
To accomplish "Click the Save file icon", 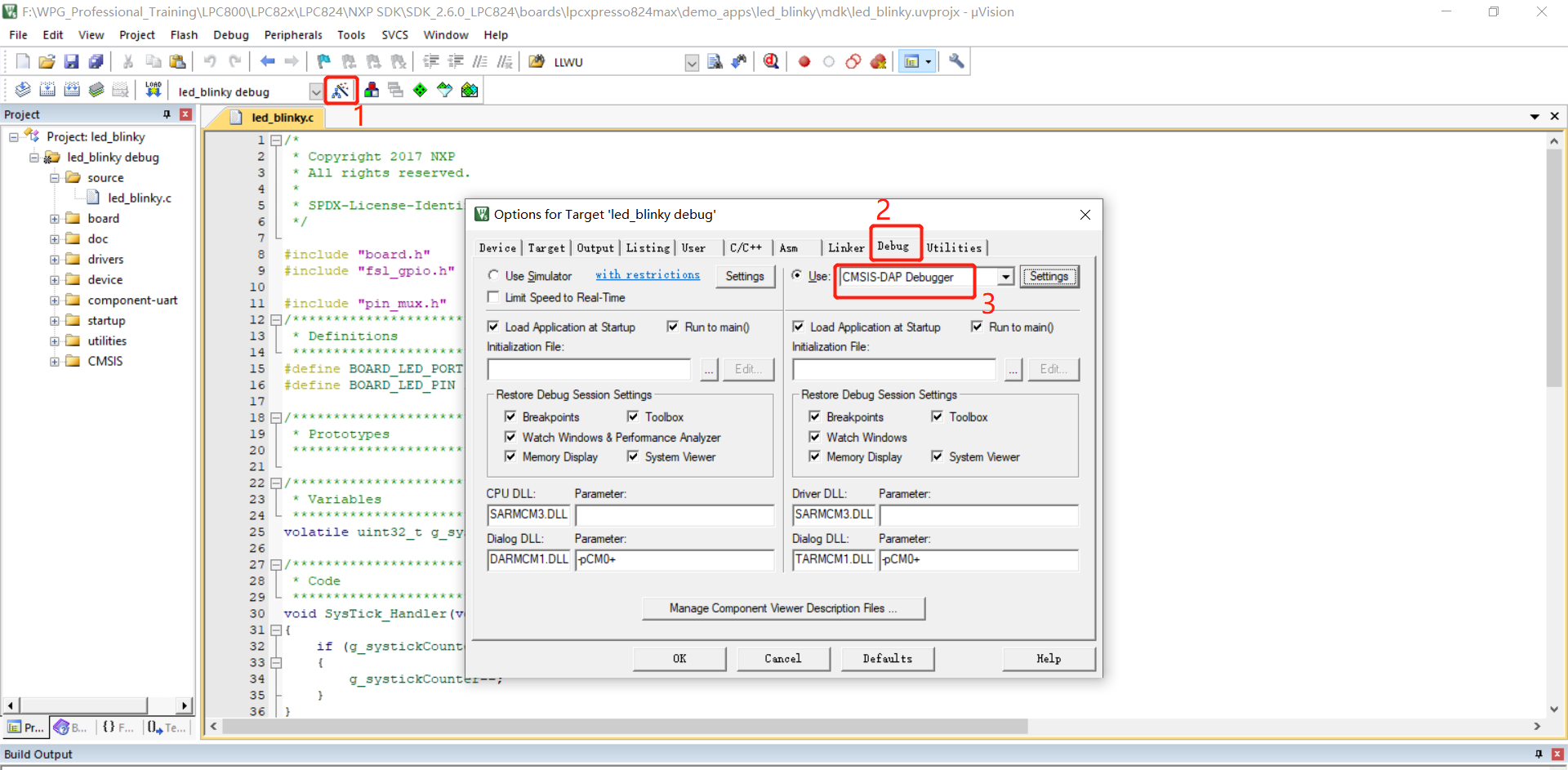I will [x=72, y=61].
